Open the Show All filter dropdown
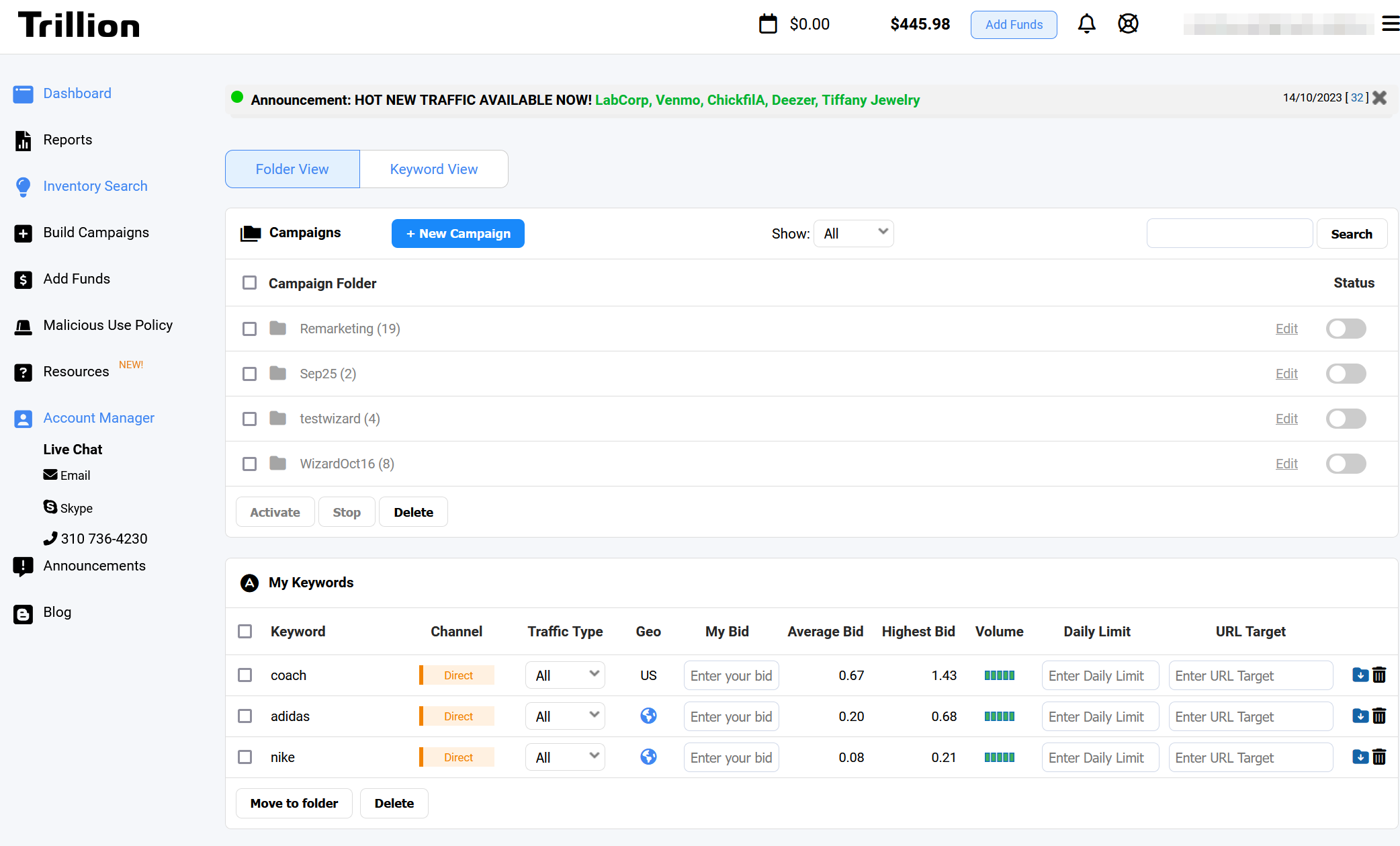 (x=853, y=234)
